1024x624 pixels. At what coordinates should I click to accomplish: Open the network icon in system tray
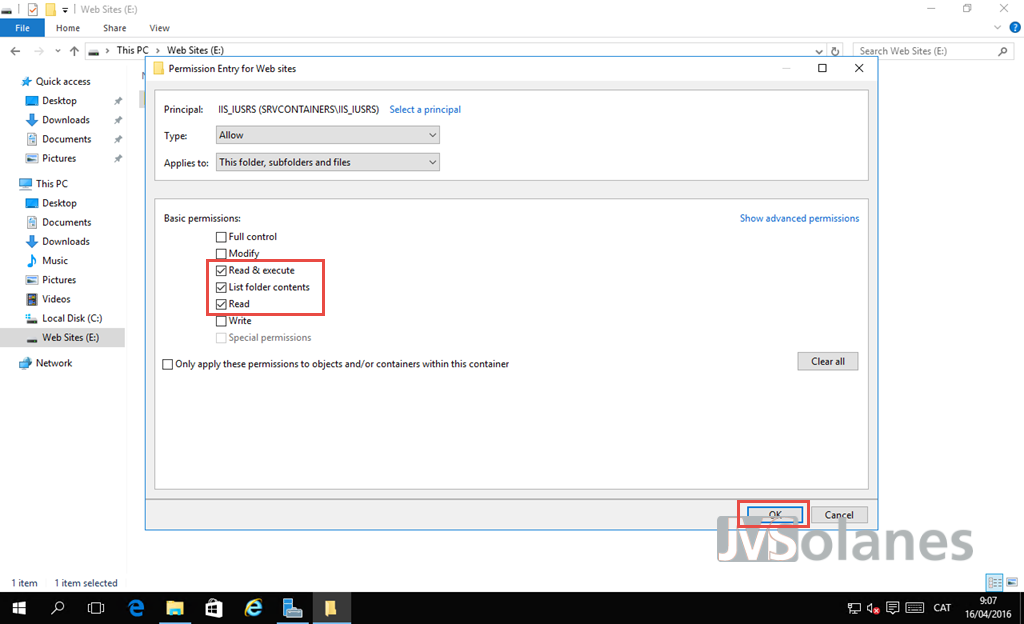coord(854,608)
